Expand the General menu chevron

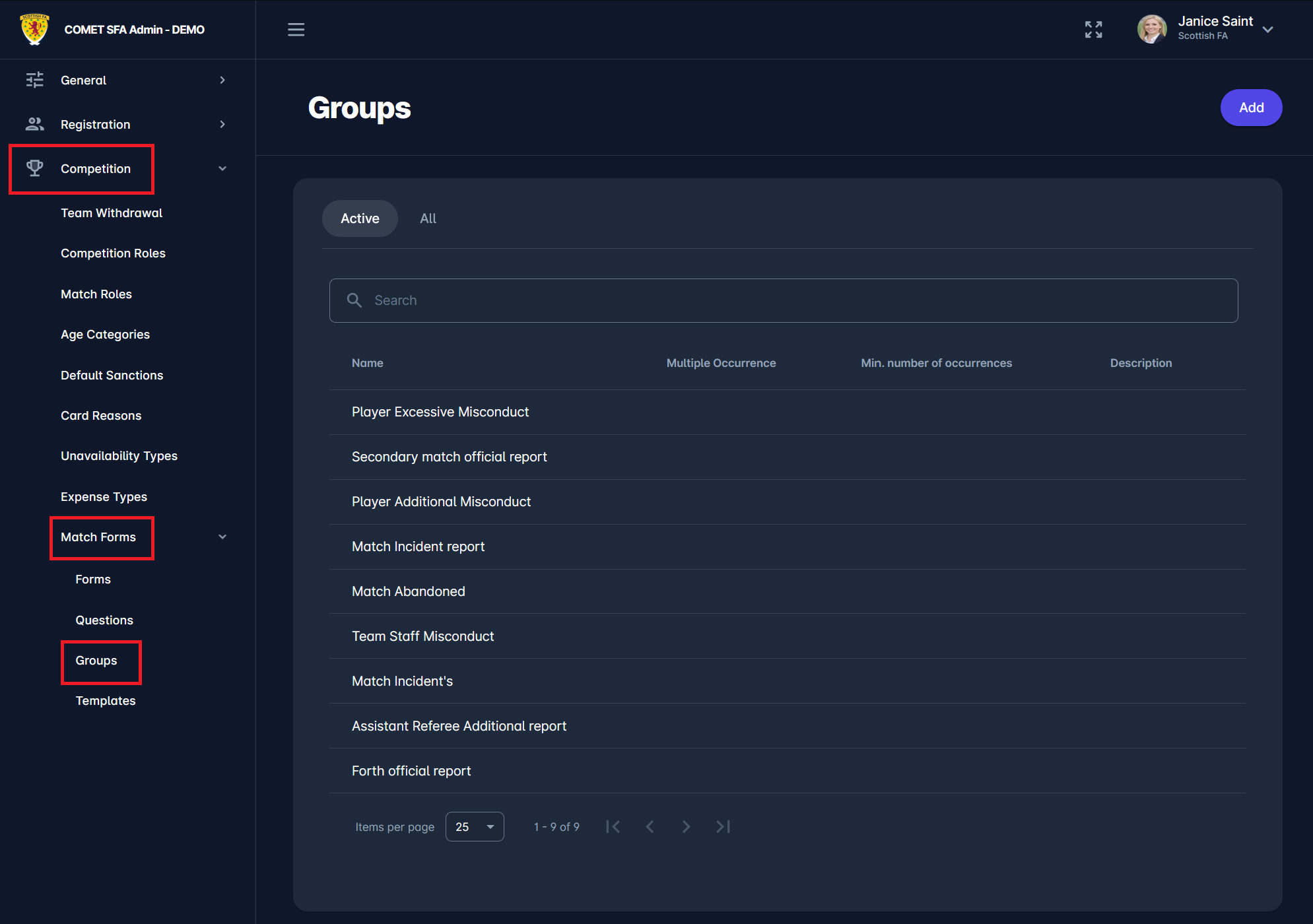[x=222, y=80]
